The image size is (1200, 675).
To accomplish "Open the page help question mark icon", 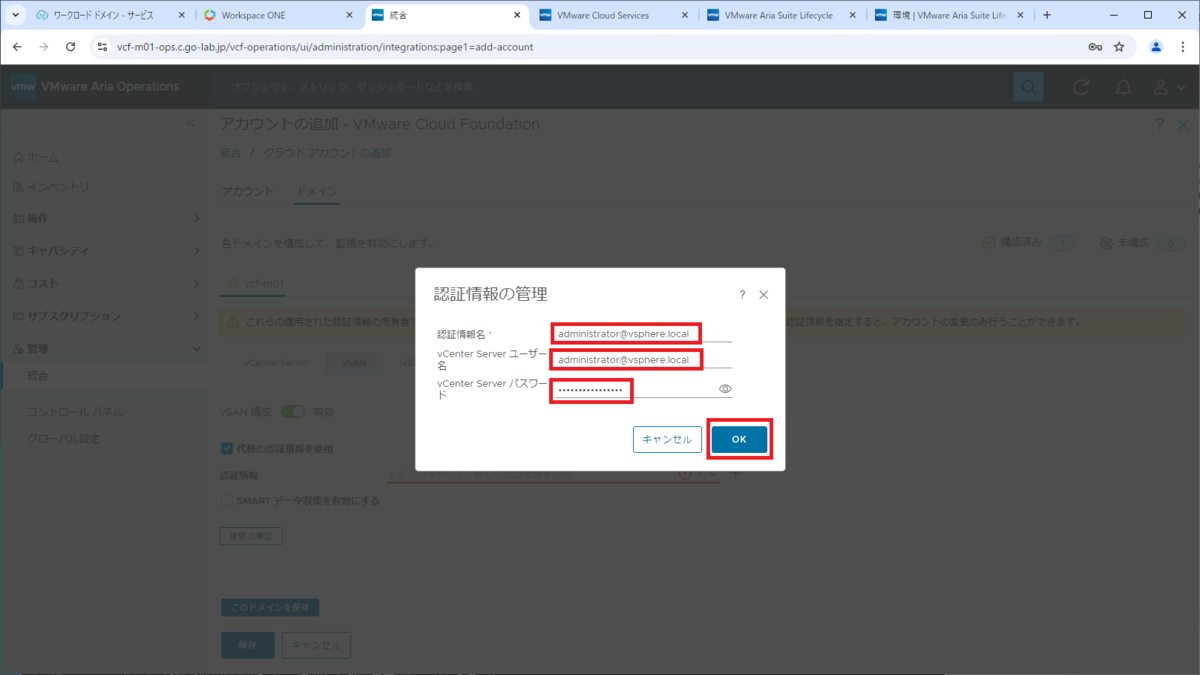I will point(1160,124).
